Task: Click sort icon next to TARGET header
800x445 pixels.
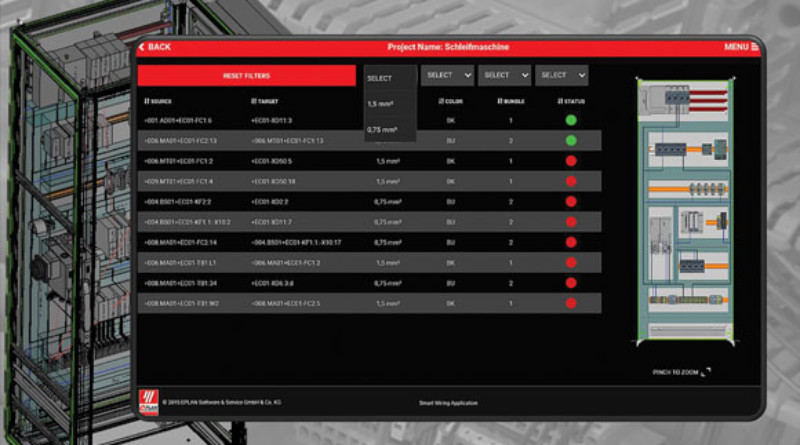Action: coord(254,101)
